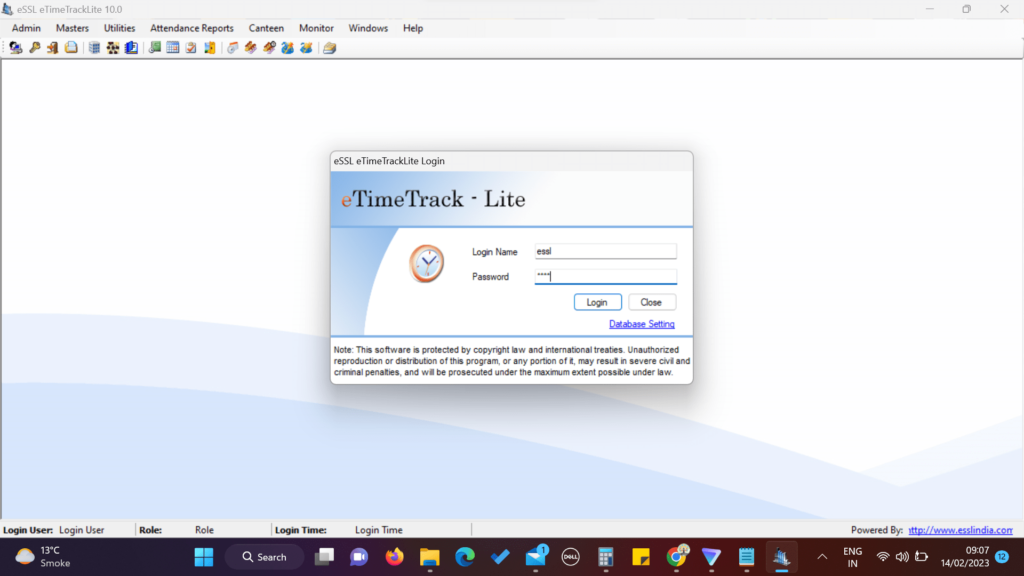The height and width of the screenshot is (576, 1024).
Task: Open the Masters menu
Action: pyautogui.click(x=71, y=27)
